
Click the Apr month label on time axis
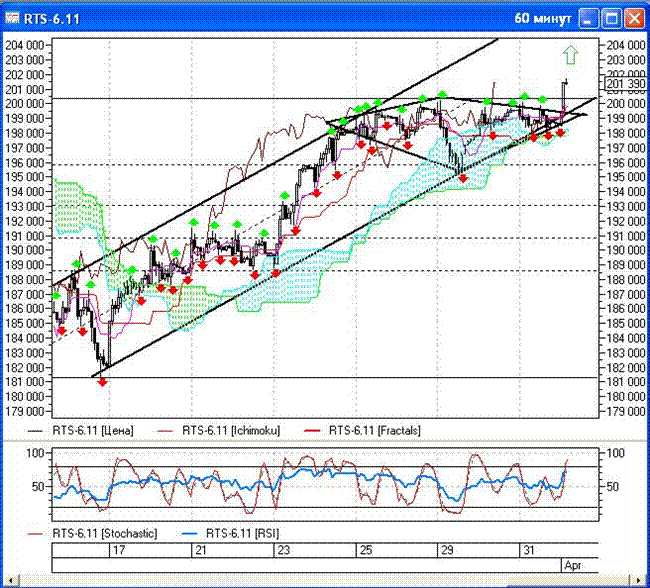tap(573, 565)
